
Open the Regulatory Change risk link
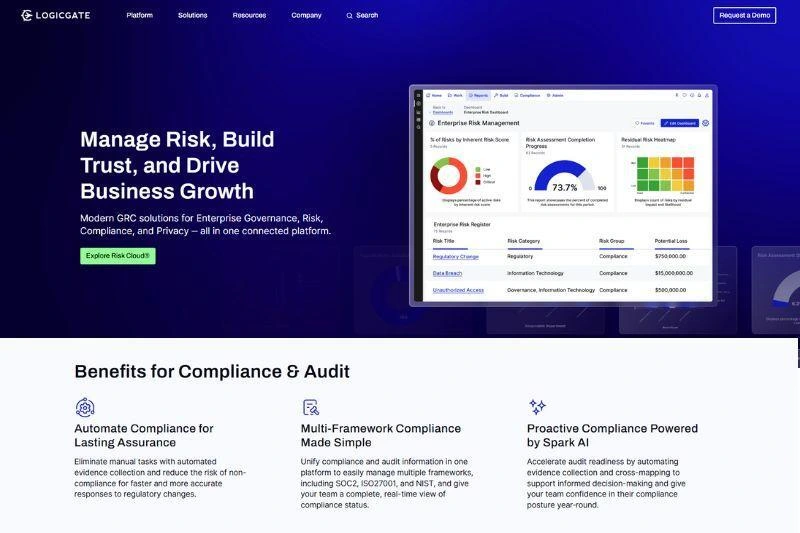pyautogui.click(x=456, y=257)
